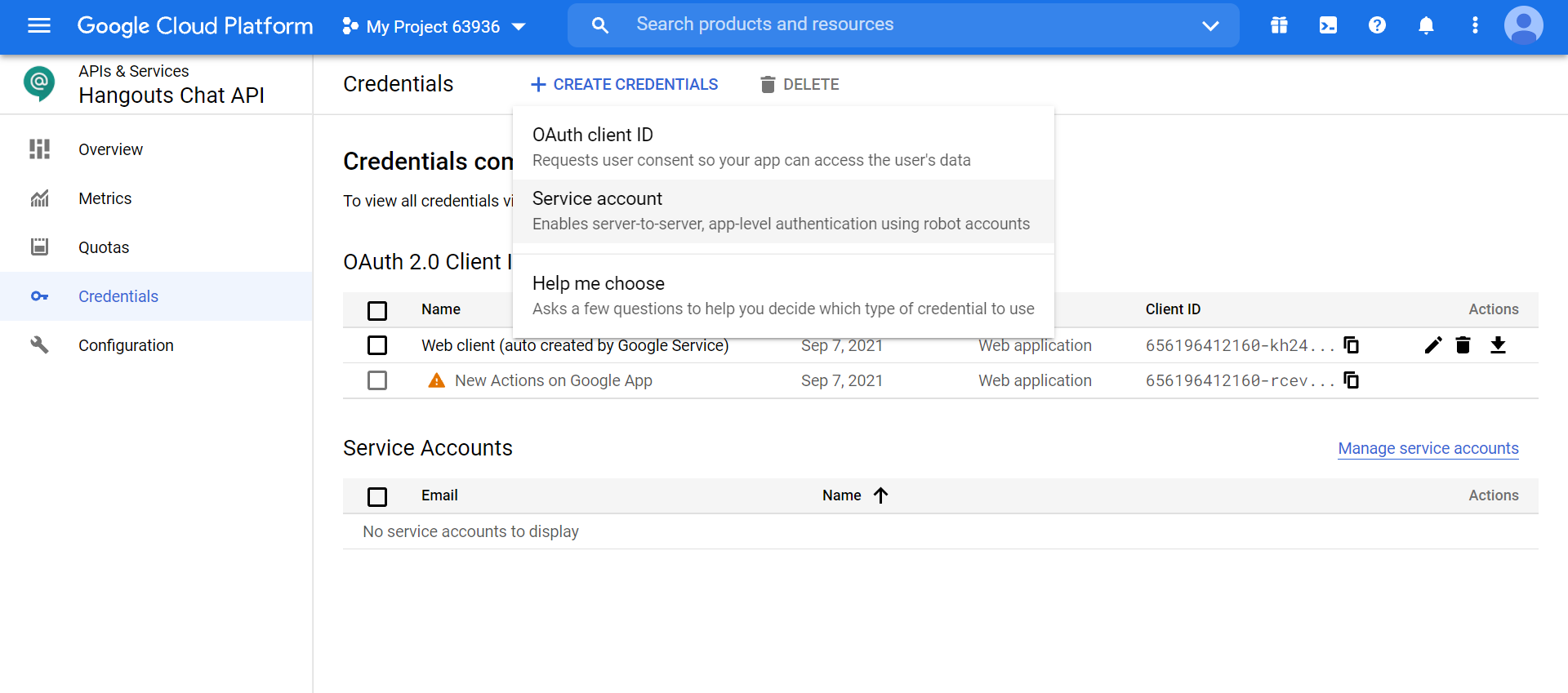Open Manage service accounts link
1568x693 pixels.
[x=1428, y=448]
